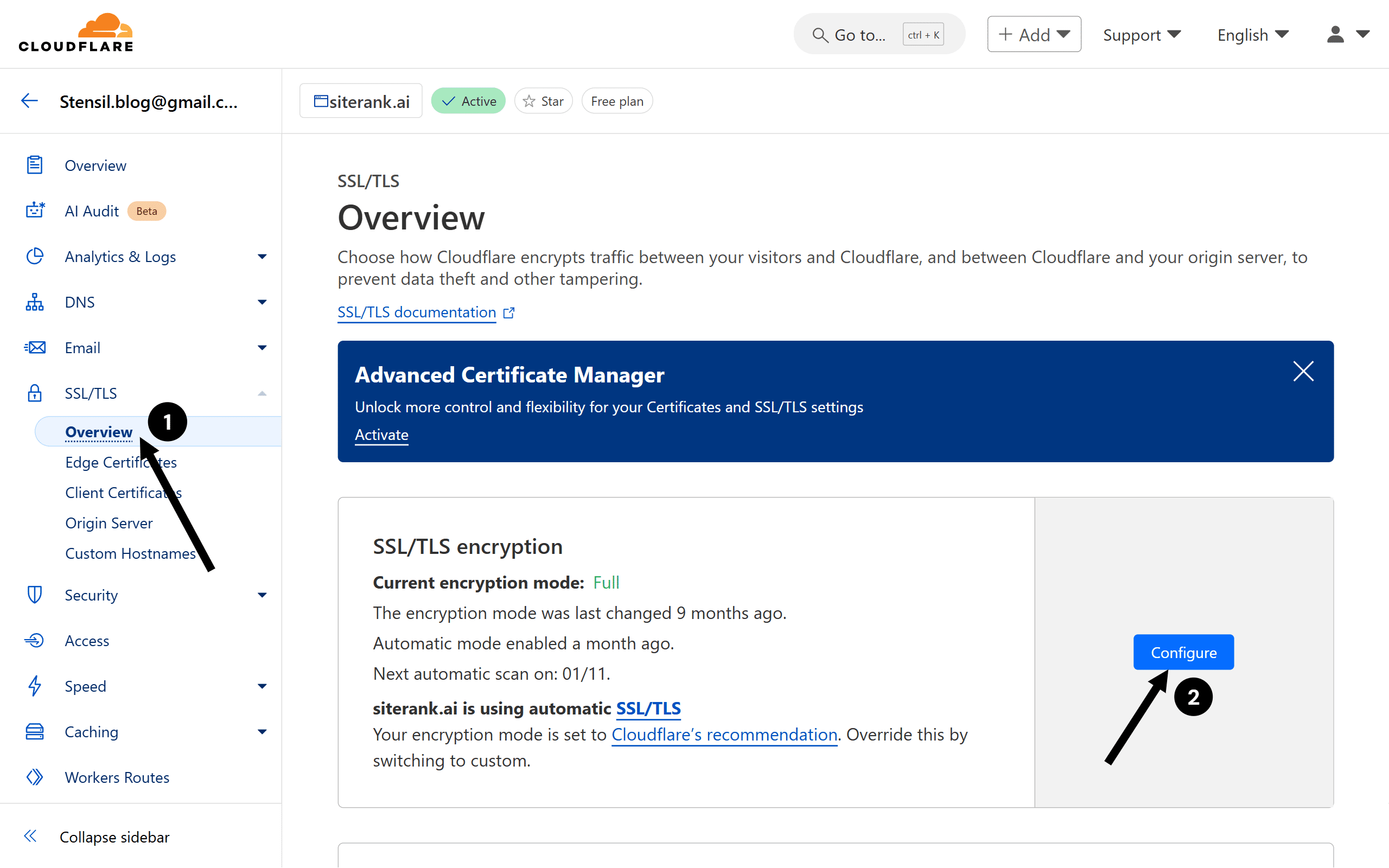The width and height of the screenshot is (1389, 868).
Task: Click the Speed lightning bolt icon
Action: 34,686
